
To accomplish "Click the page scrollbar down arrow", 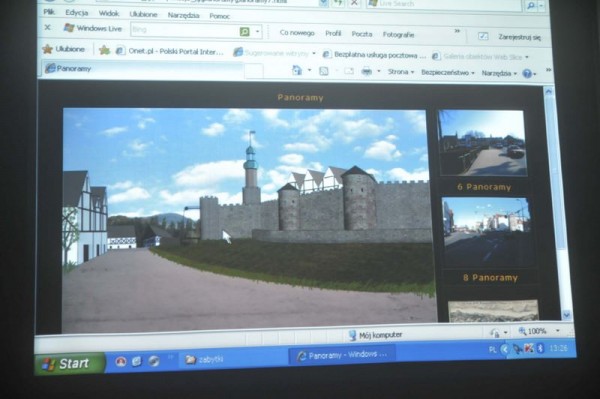I will click(566, 315).
